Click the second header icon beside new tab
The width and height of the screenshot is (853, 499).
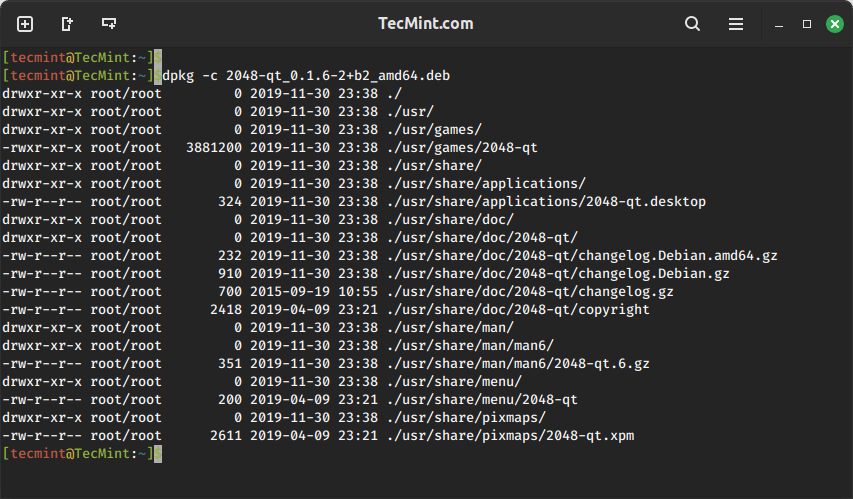point(67,23)
